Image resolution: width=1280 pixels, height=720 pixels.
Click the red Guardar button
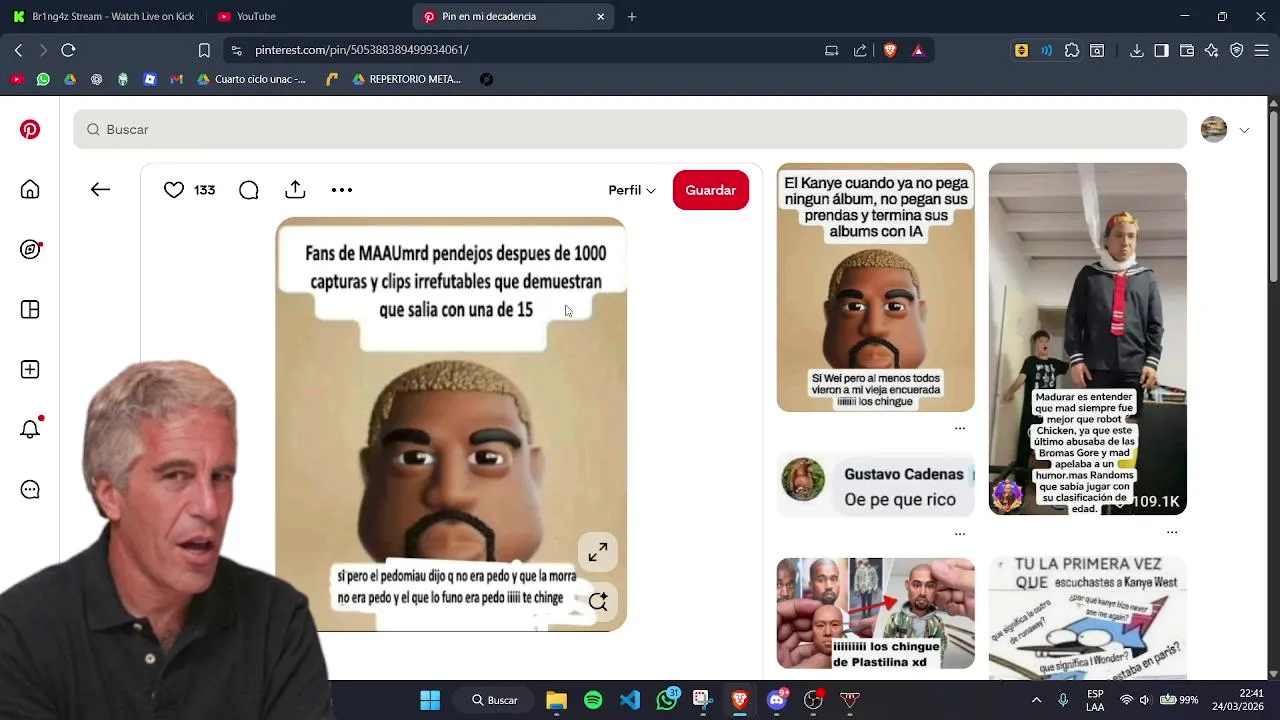pyautogui.click(x=711, y=190)
